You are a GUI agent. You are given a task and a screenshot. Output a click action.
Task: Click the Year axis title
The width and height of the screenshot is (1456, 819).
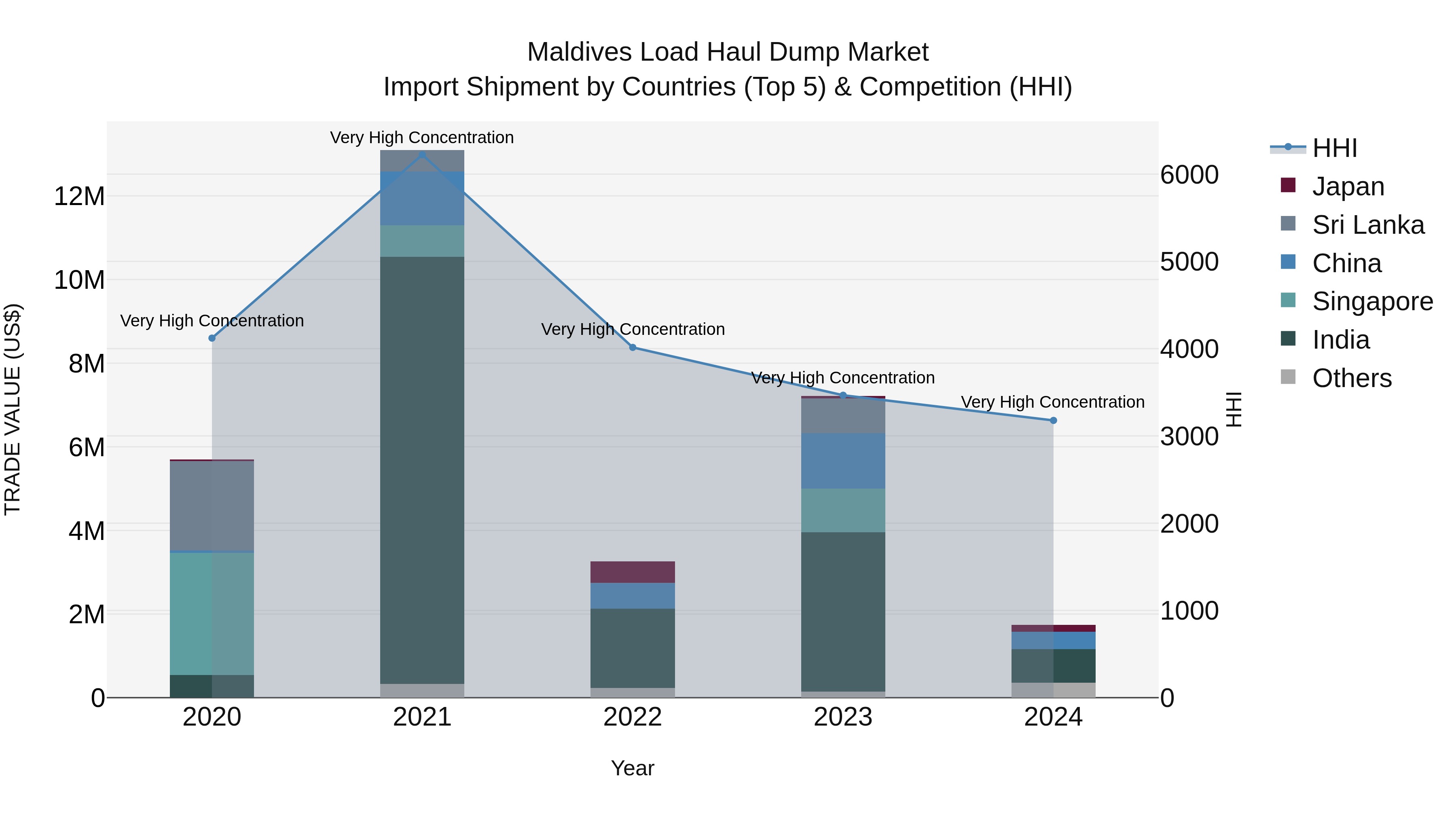coord(633,768)
